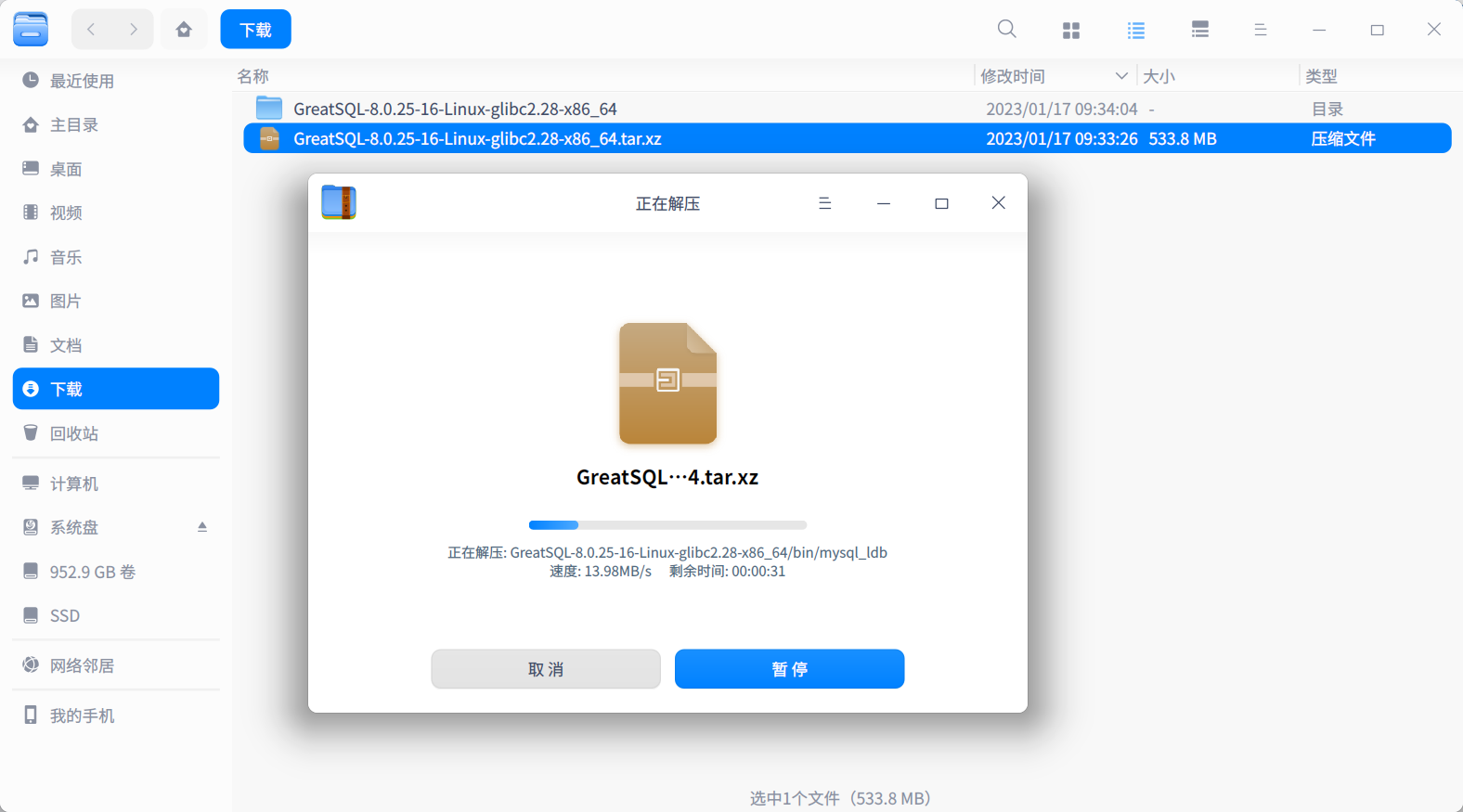Sort by 修改时间 column header

pos(1013,76)
